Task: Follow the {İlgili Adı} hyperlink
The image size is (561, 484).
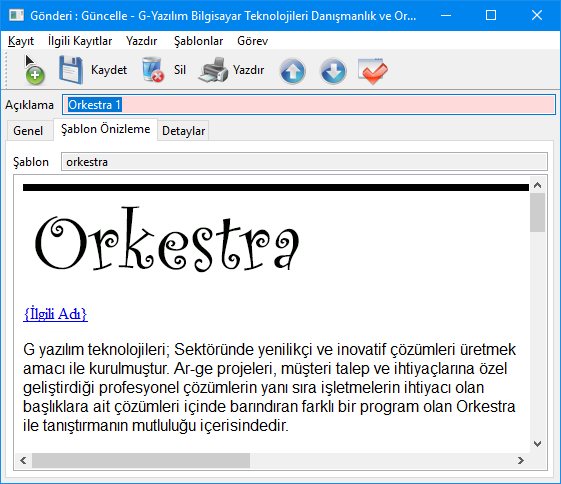Action: click(55, 314)
